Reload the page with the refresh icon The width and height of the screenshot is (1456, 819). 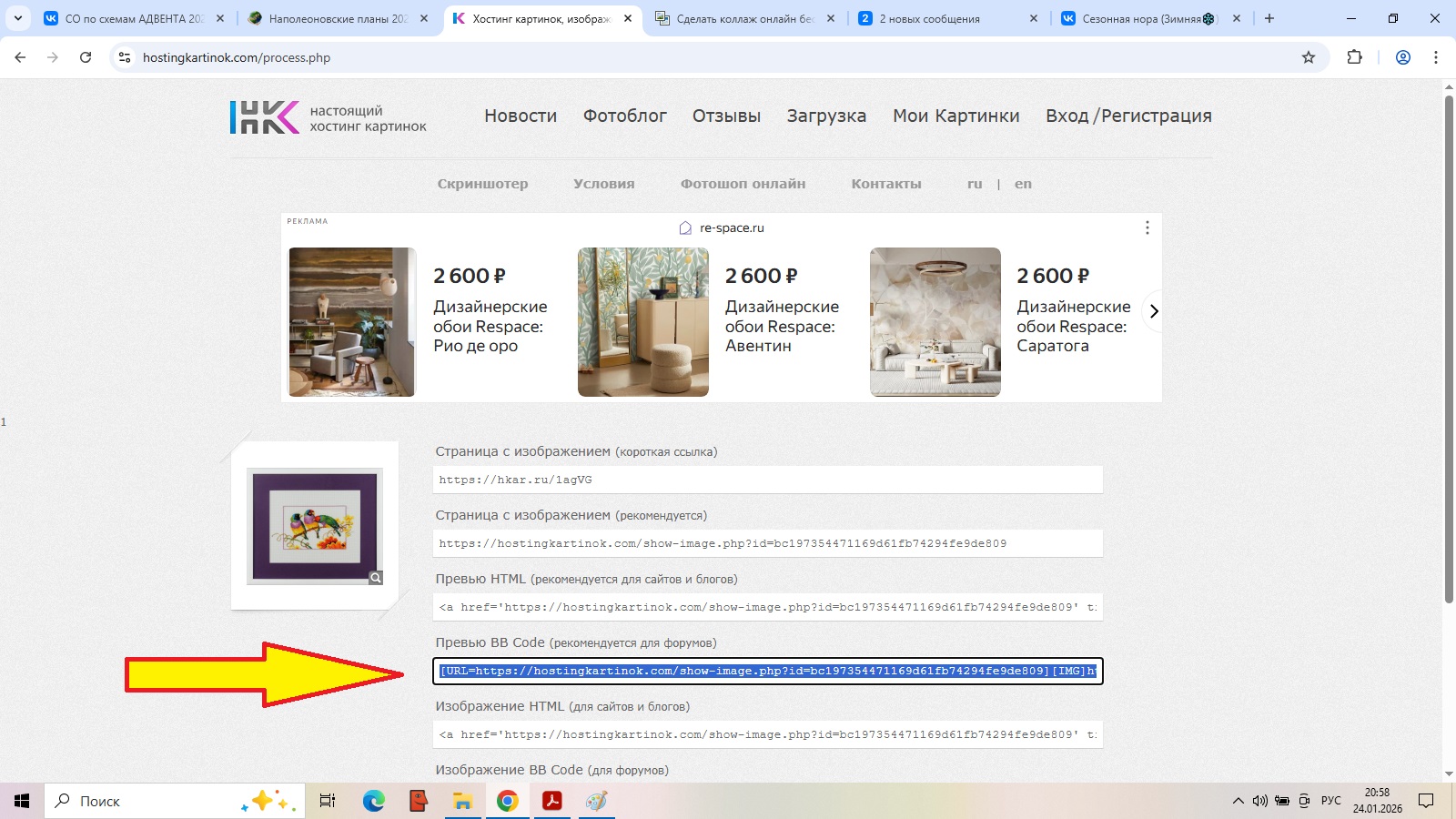[x=86, y=57]
